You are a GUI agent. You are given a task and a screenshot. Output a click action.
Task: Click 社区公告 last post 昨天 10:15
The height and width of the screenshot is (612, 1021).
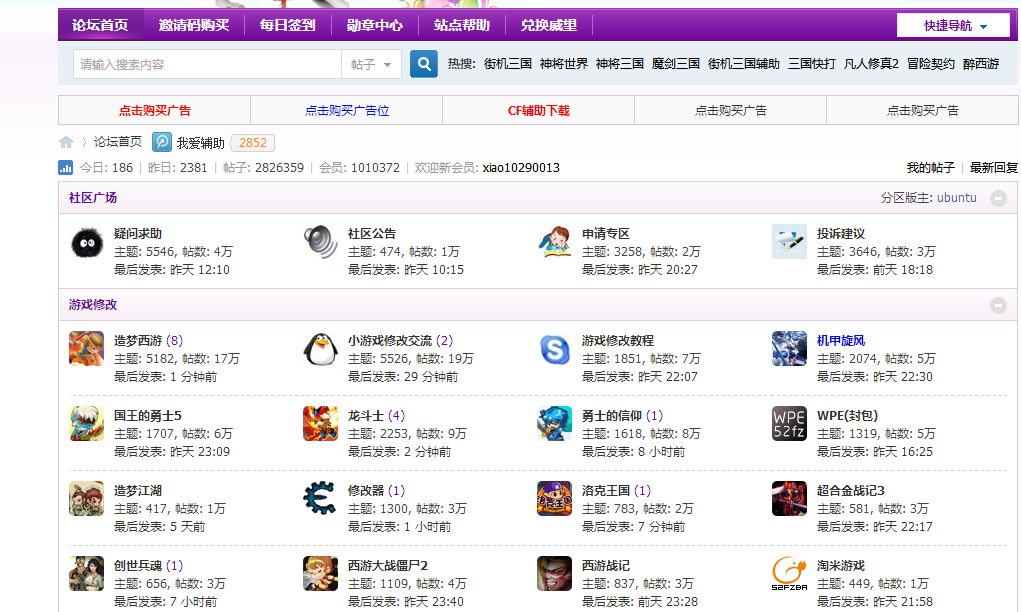click(434, 270)
